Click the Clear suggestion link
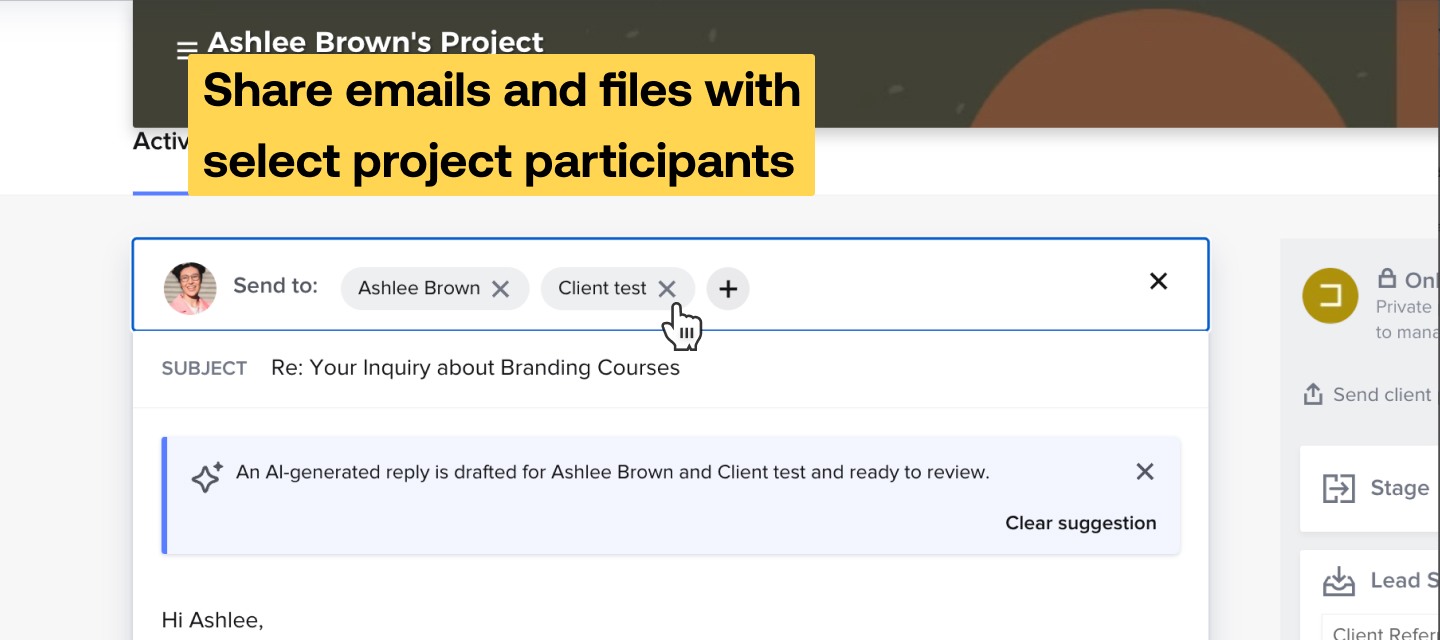The height and width of the screenshot is (640, 1440). [1081, 523]
